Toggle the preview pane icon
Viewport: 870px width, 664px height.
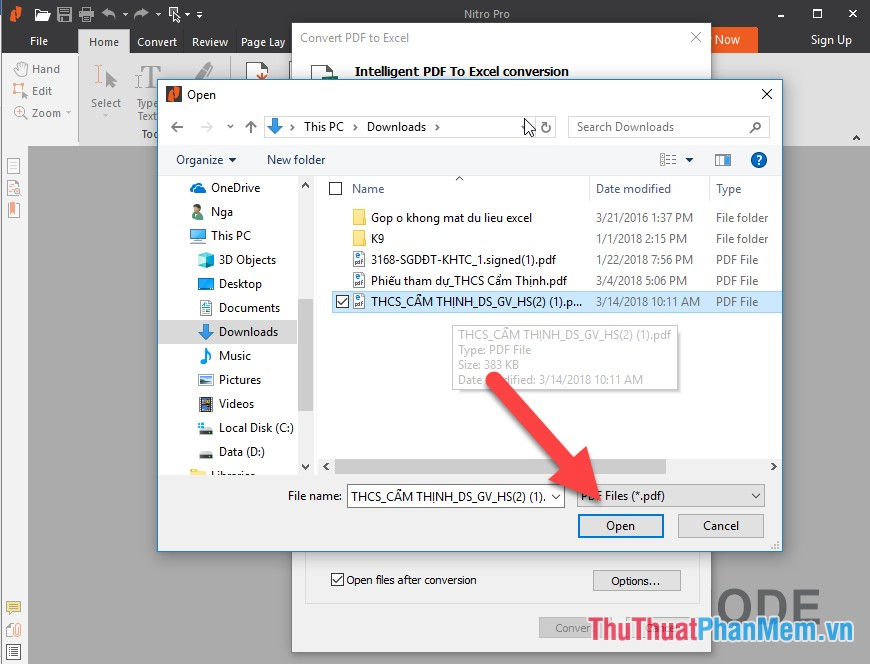coord(722,160)
